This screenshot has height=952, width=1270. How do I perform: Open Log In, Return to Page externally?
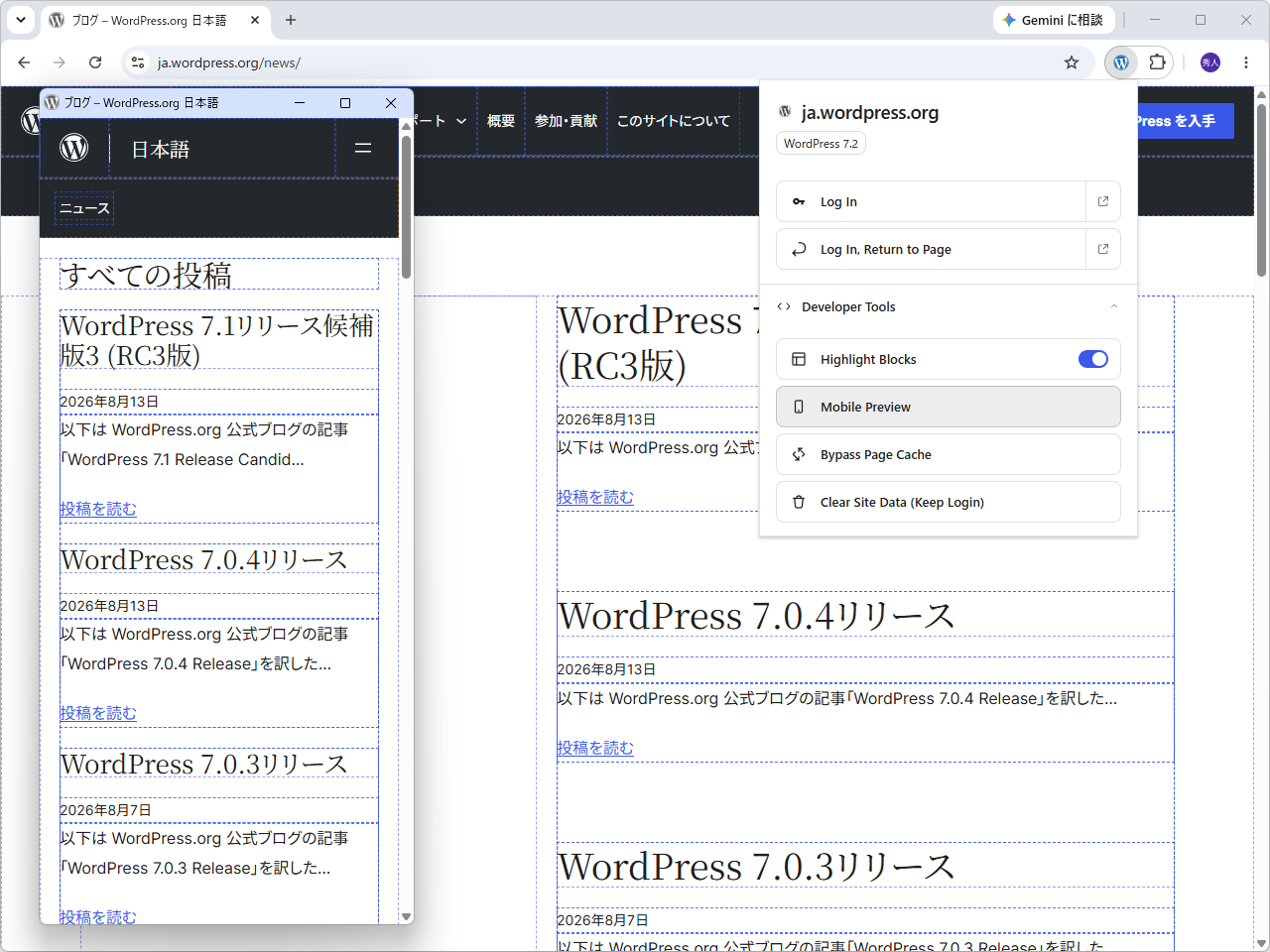(x=1103, y=249)
